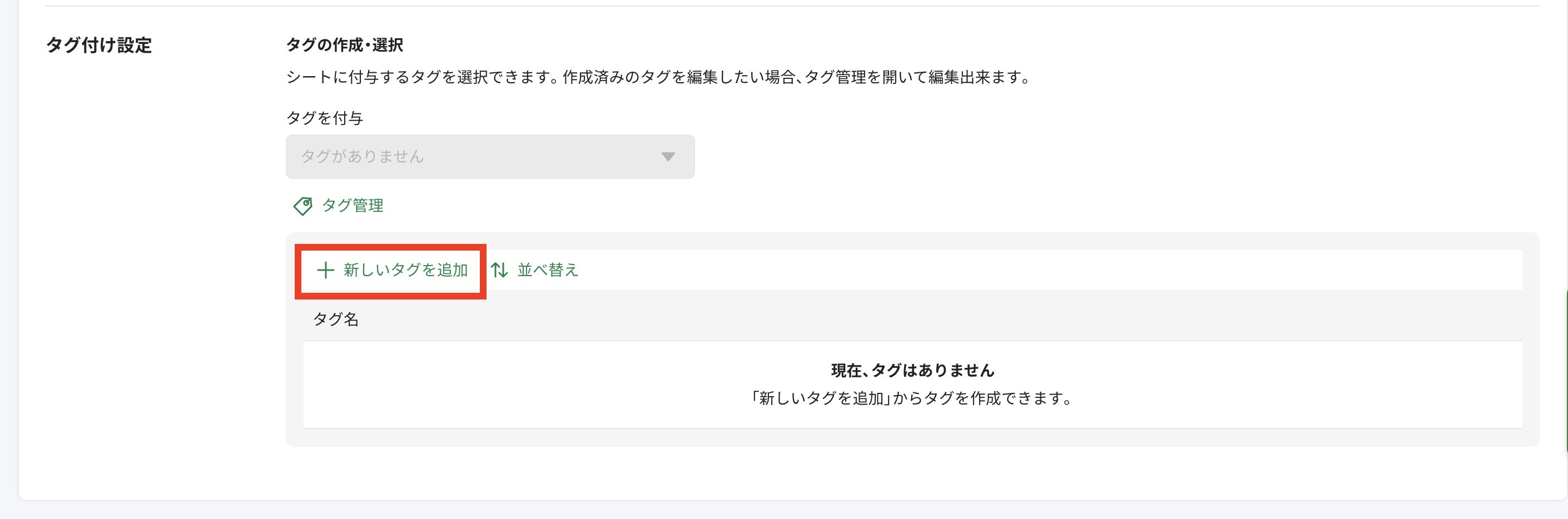Click the タグを付与 field label
1568x519 pixels.
(x=324, y=118)
